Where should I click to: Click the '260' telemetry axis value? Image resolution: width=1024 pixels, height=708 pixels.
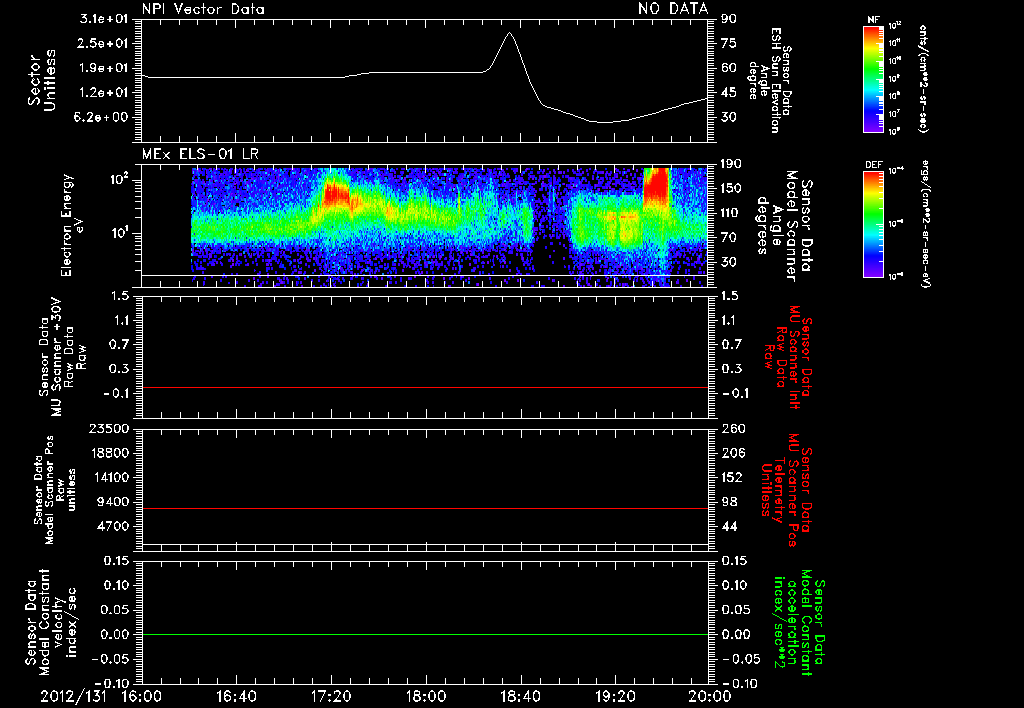[x=731, y=429]
